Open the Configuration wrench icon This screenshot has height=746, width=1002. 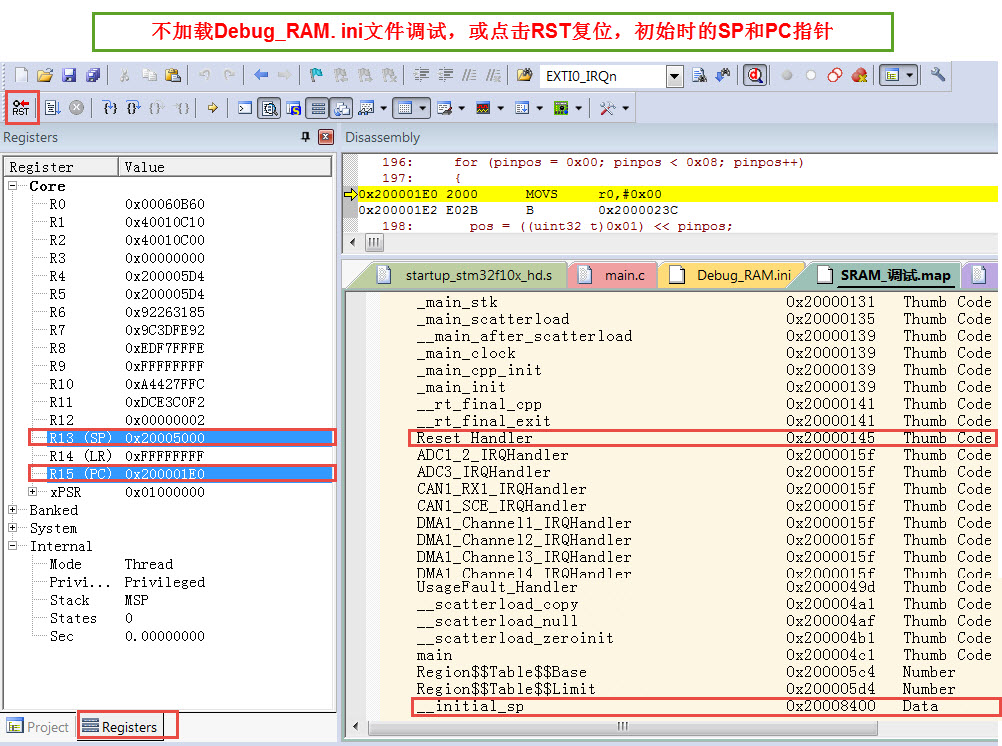click(x=937, y=75)
